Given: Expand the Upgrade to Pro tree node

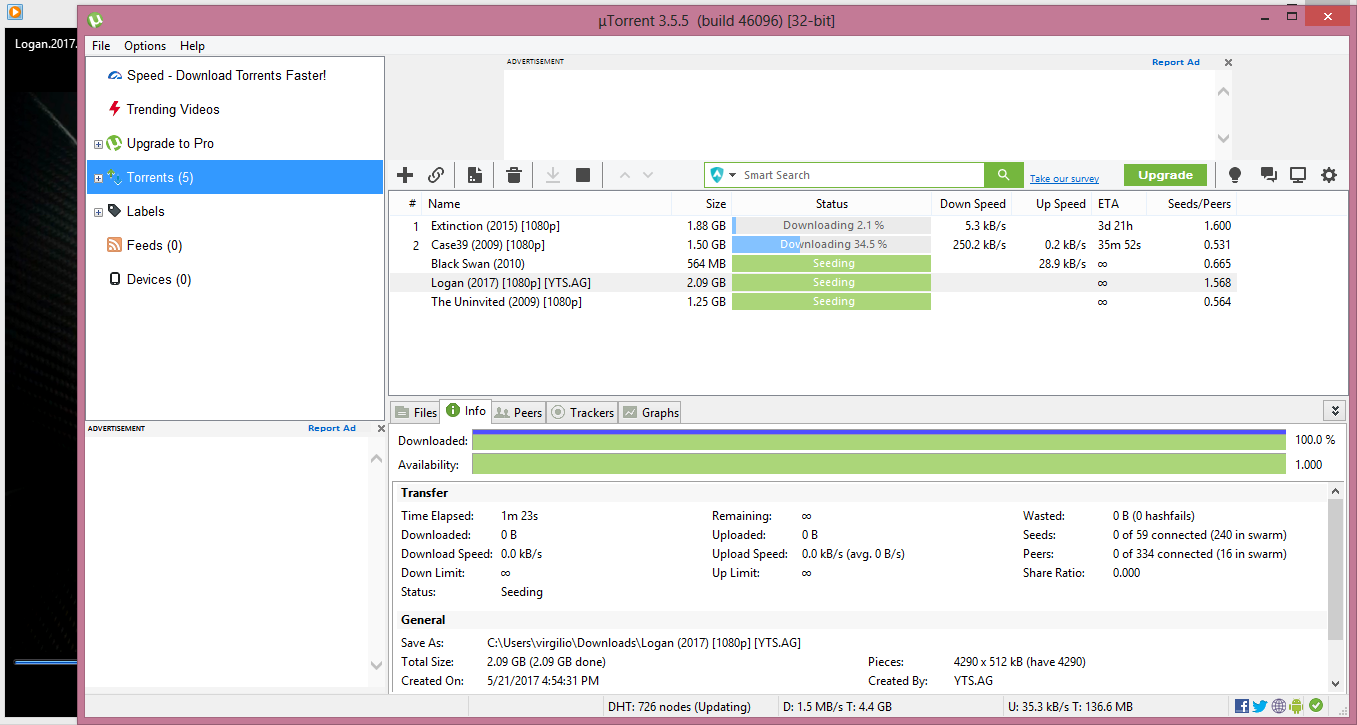Looking at the screenshot, I should [98, 144].
